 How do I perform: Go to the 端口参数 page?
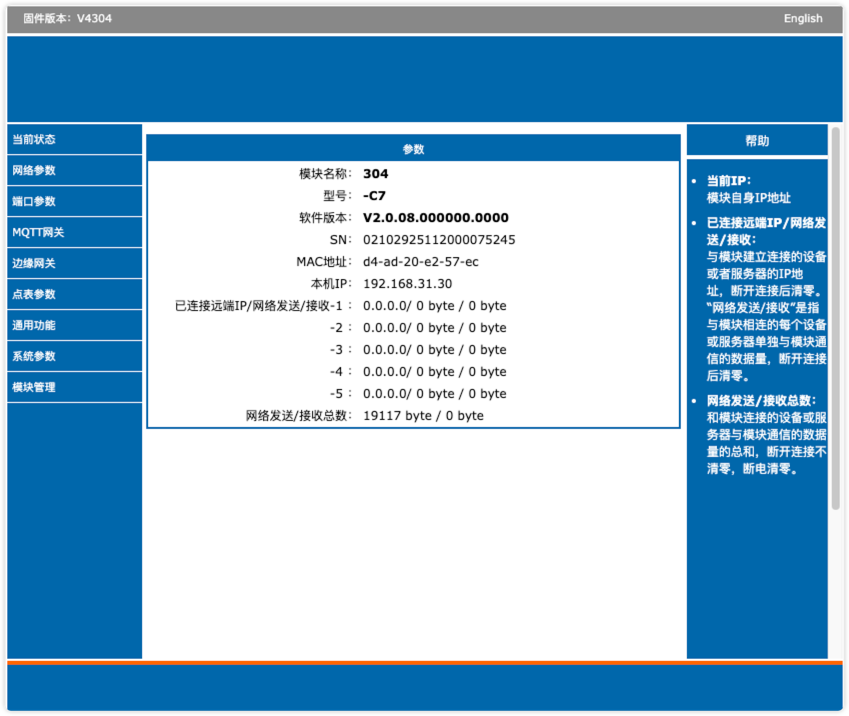click(75, 201)
